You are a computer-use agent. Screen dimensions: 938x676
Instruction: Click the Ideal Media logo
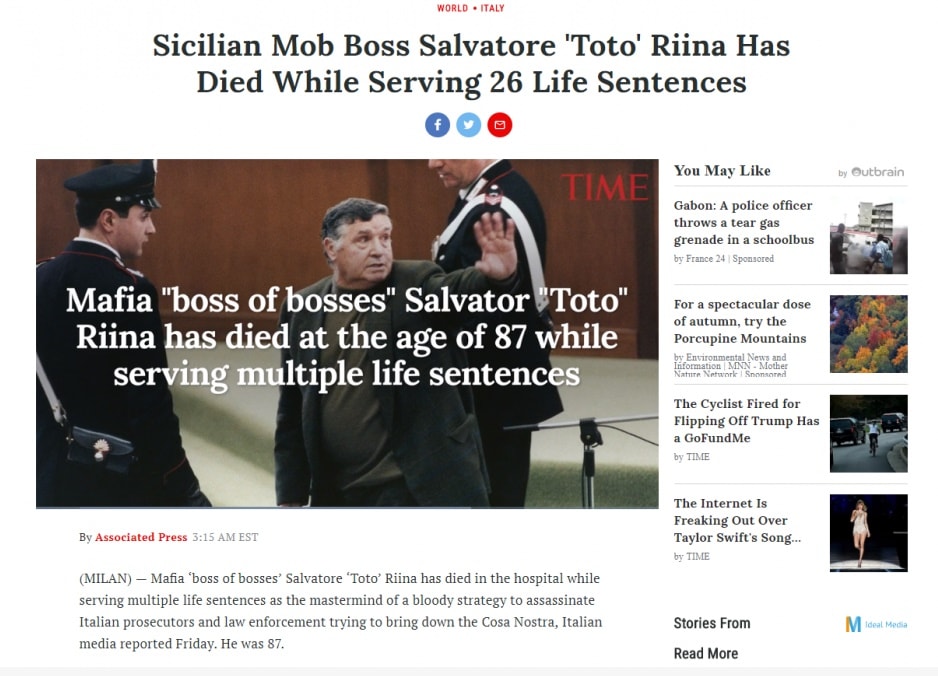pos(876,624)
